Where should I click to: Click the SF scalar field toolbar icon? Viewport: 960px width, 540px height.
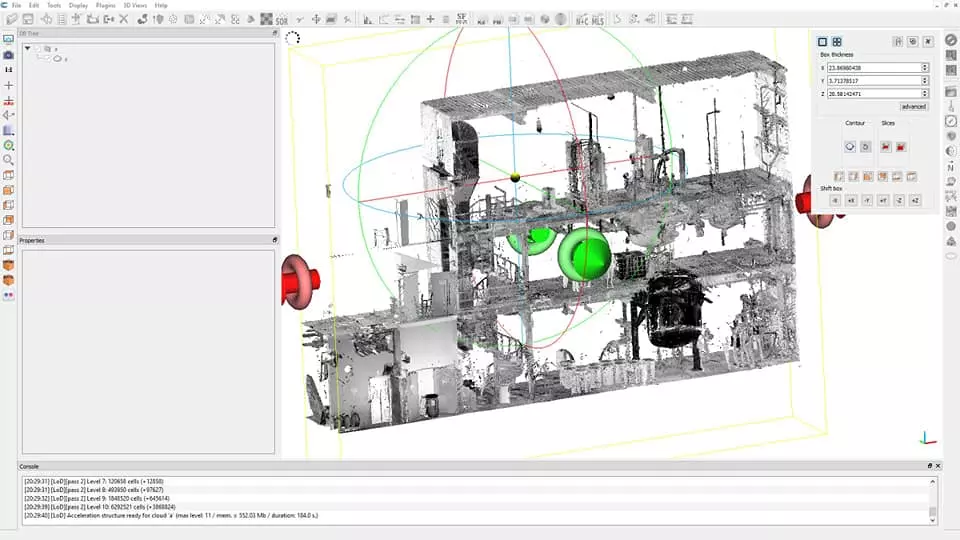click(462, 19)
